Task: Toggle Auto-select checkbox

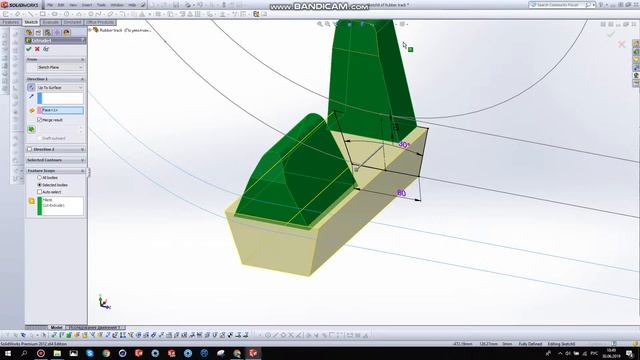Action: pyautogui.click(x=40, y=192)
